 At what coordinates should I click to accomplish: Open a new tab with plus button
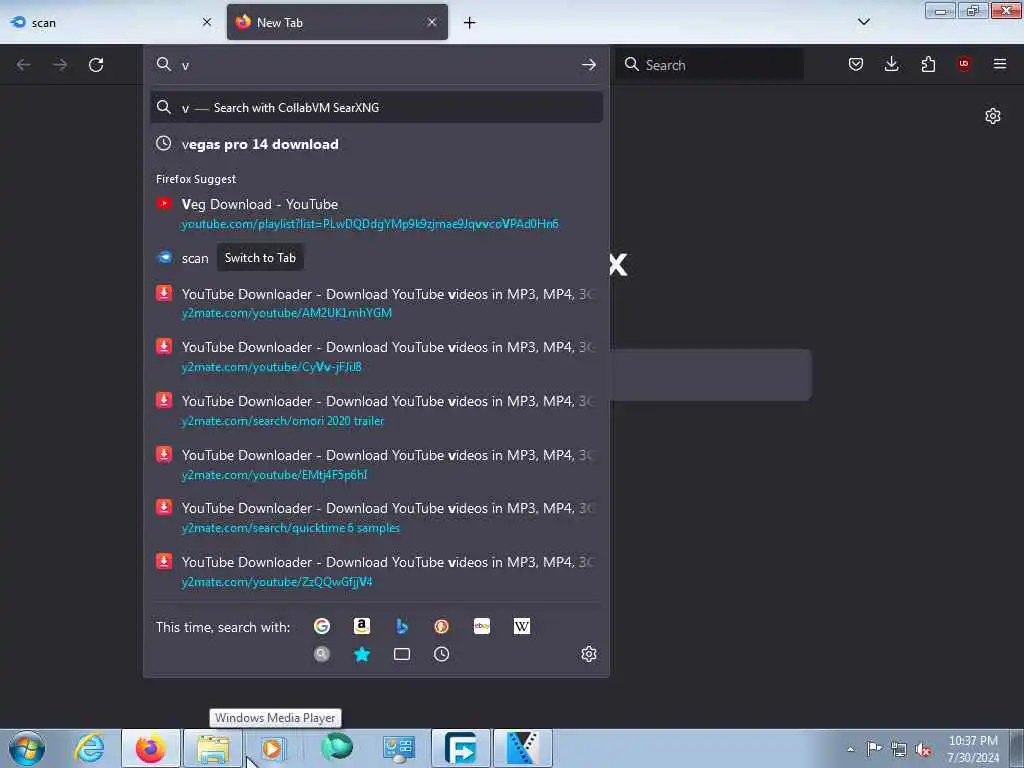[x=470, y=23]
